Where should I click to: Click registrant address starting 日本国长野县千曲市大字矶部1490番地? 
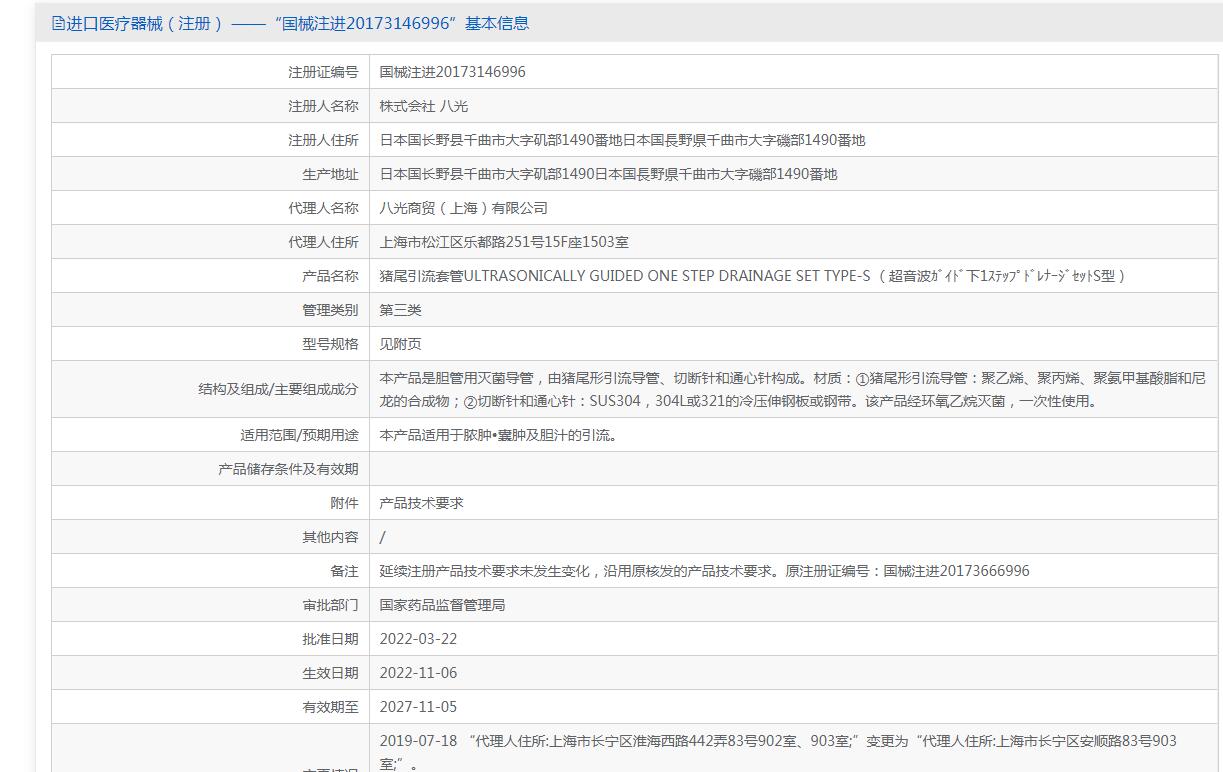(x=622, y=140)
